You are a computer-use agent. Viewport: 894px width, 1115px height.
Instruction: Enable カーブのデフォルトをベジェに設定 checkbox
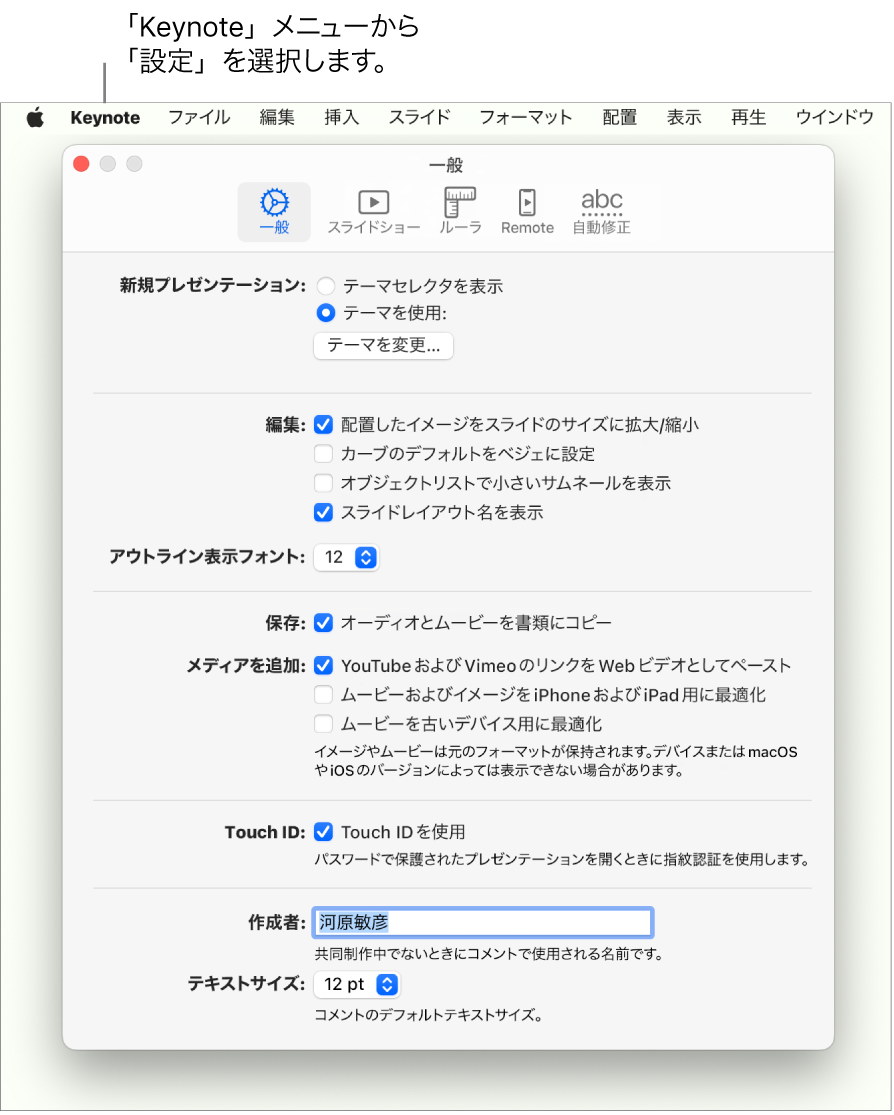[x=324, y=454]
